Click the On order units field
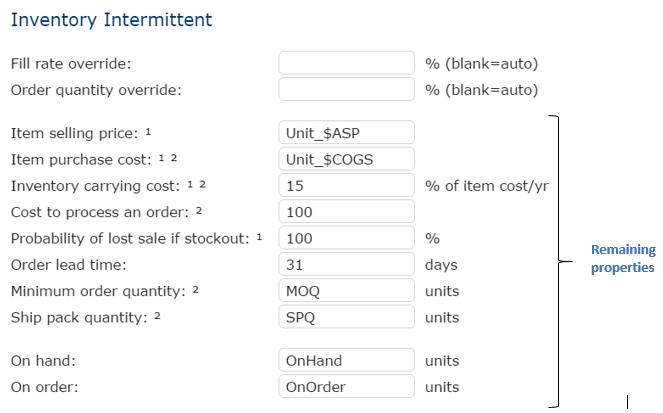Viewport: 663px width, 413px height. click(x=346, y=386)
